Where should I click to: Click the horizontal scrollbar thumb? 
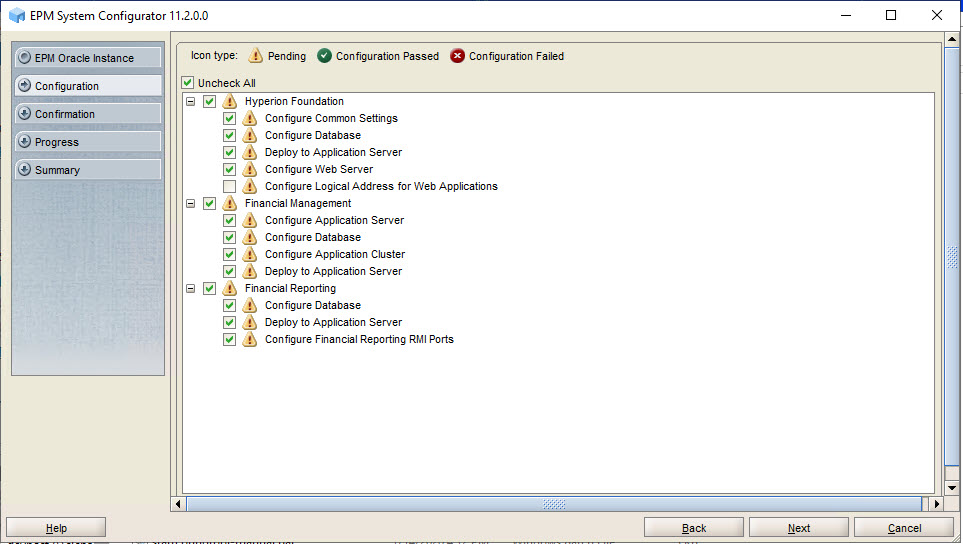tap(554, 504)
